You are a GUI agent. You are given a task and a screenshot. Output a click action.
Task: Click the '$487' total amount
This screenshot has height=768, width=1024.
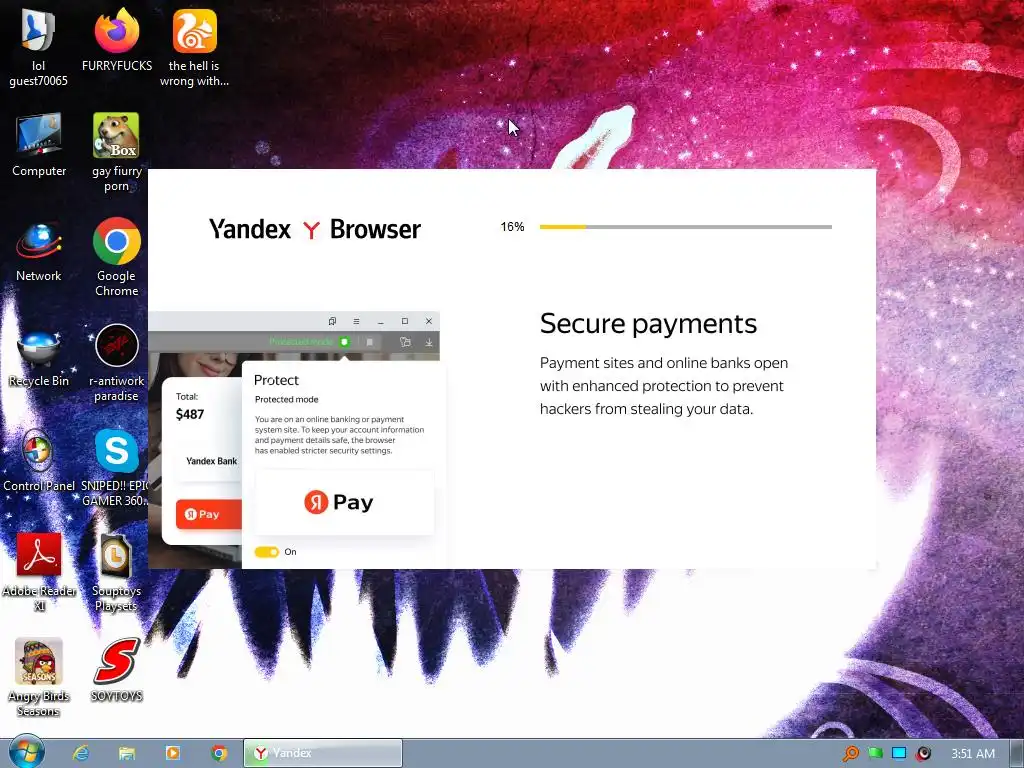click(190, 414)
